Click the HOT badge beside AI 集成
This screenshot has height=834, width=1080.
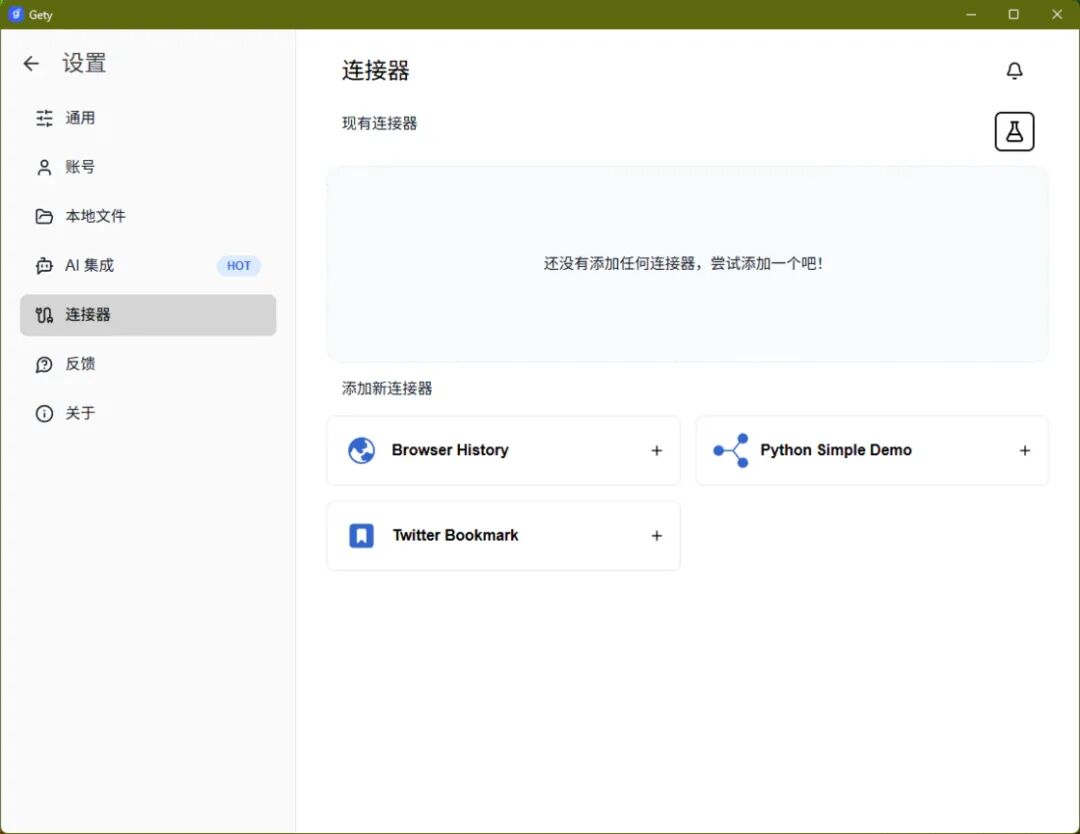pyautogui.click(x=239, y=266)
